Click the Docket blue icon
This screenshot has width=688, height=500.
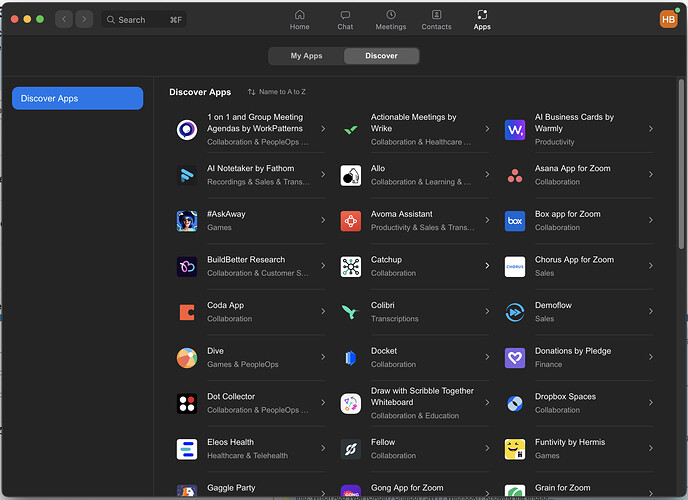[351, 357]
